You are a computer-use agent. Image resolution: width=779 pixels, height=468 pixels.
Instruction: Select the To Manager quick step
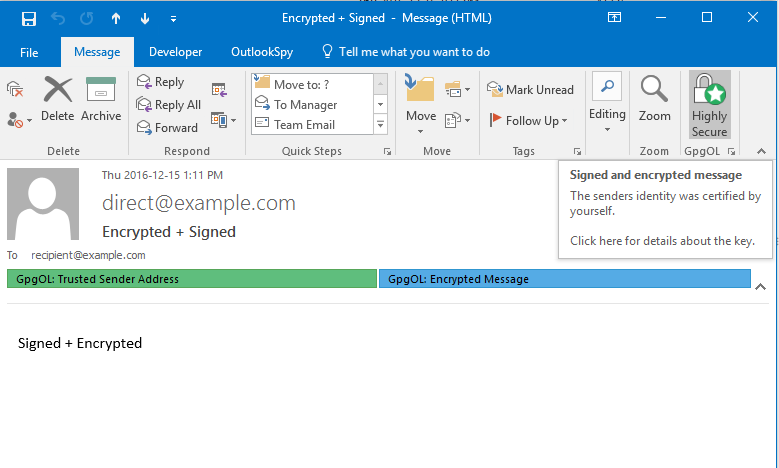(x=305, y=105)
